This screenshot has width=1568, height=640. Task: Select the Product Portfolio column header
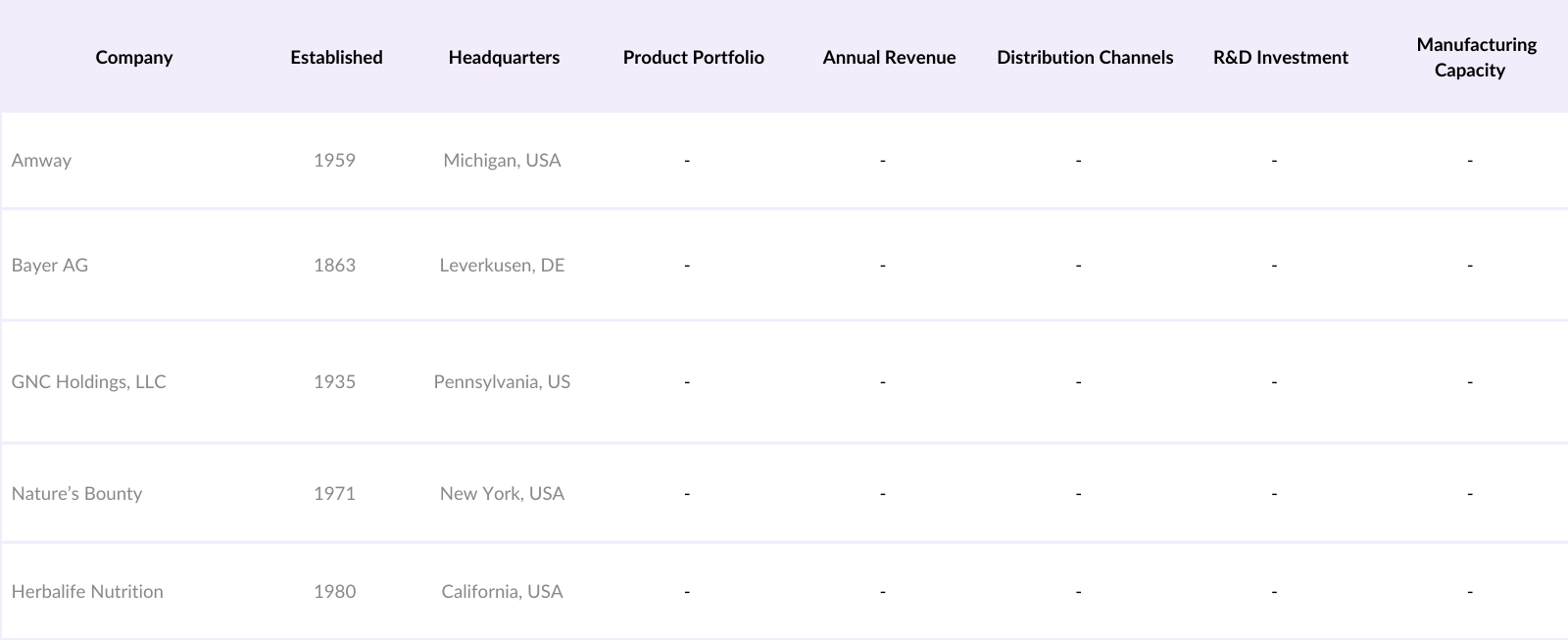point(693,57)
